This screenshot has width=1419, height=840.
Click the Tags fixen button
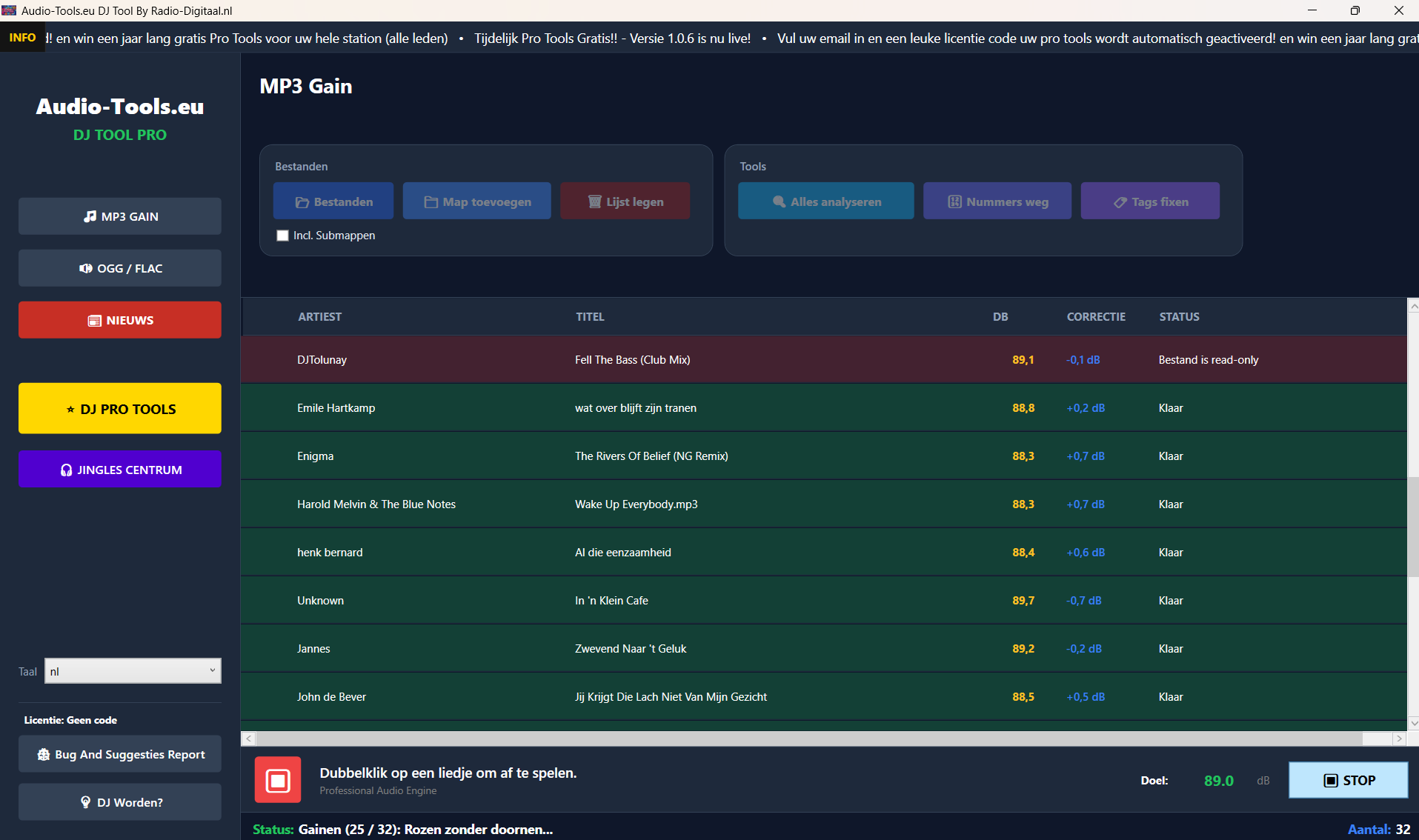1150,201
